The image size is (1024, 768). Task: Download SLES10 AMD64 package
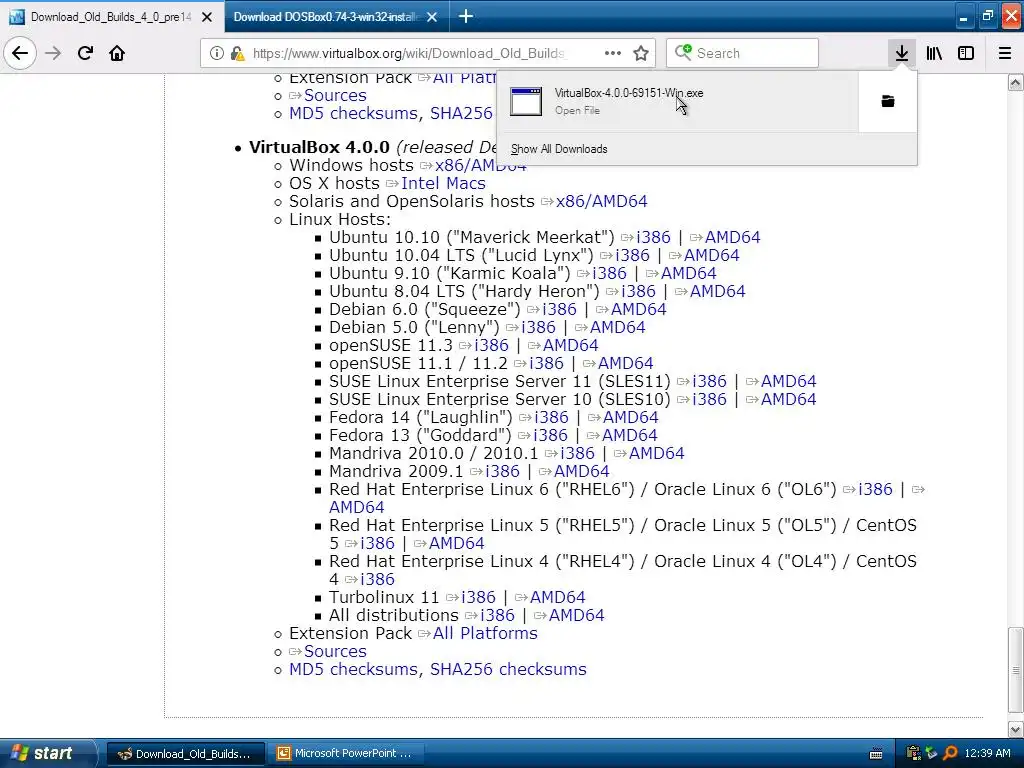(789, 399)
